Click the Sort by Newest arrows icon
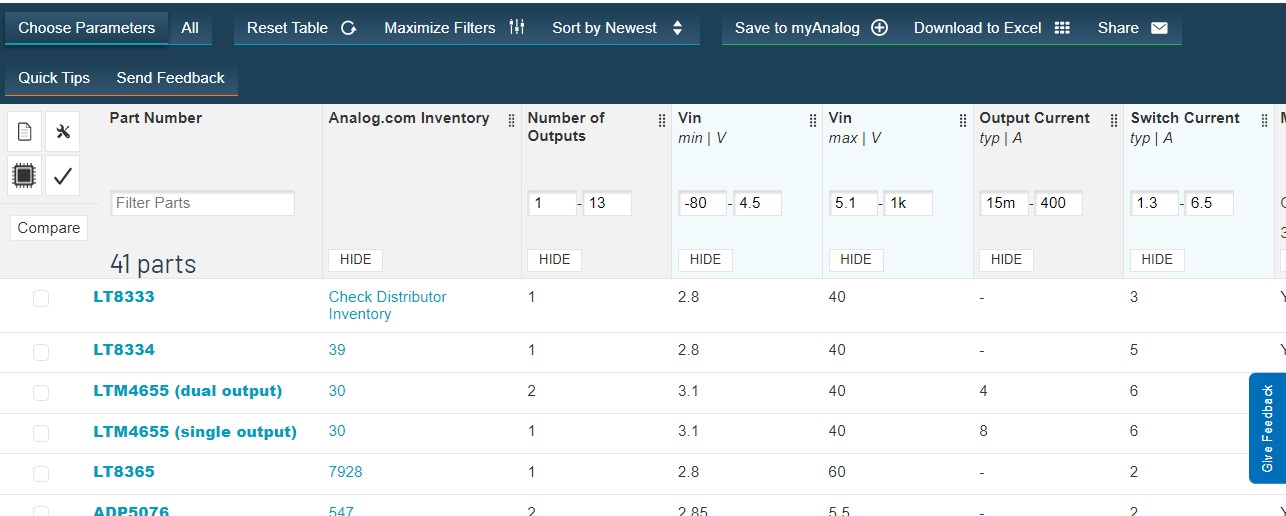The height and width of the screenshot is (516, 1286). pos(677,28)
